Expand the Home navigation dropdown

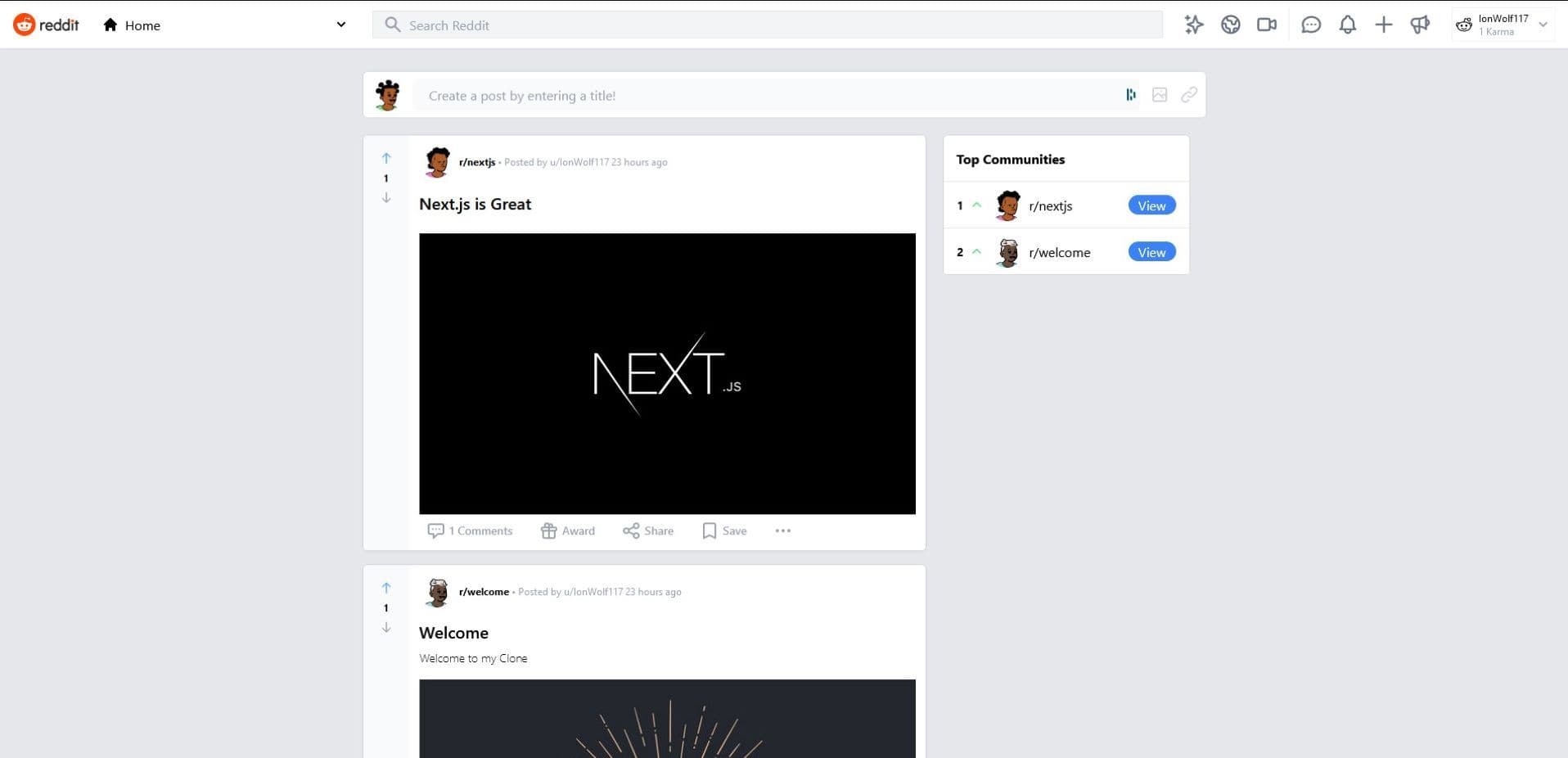340,25
